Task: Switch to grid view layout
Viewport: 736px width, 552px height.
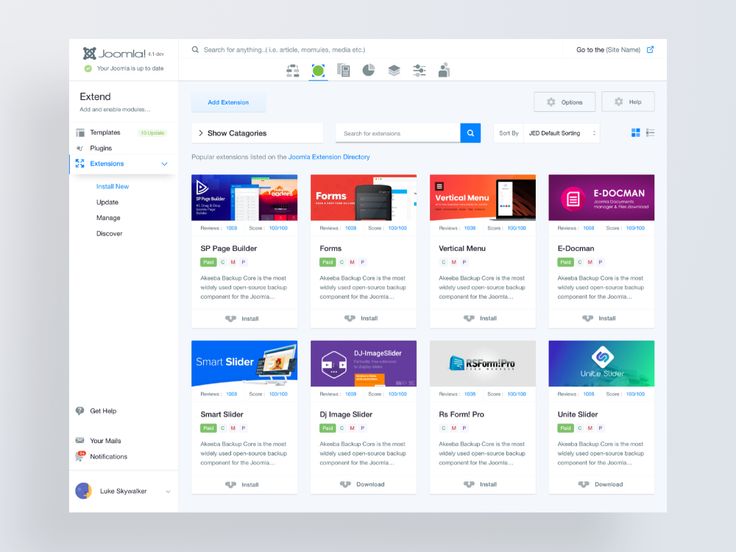Action: coord(636,133)
